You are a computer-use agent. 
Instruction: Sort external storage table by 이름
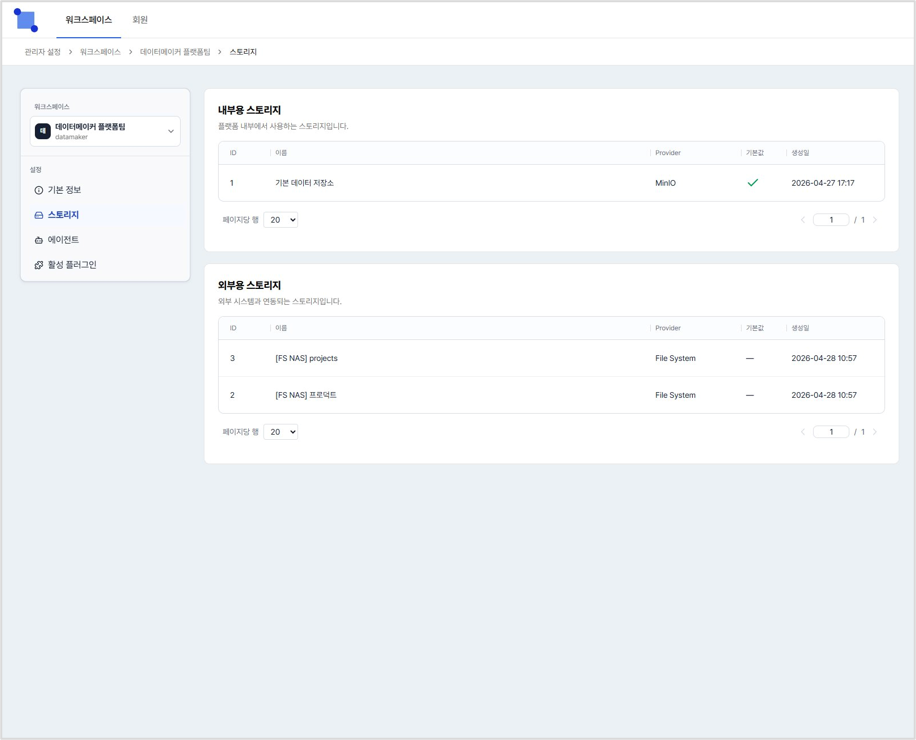pos(281,328)
